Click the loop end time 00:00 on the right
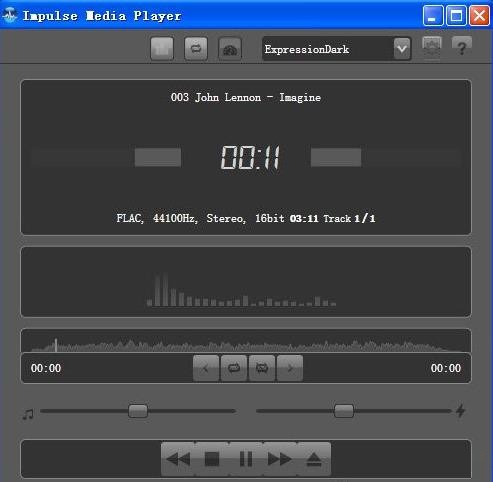493x482 pixels. (x=446, y=368)
